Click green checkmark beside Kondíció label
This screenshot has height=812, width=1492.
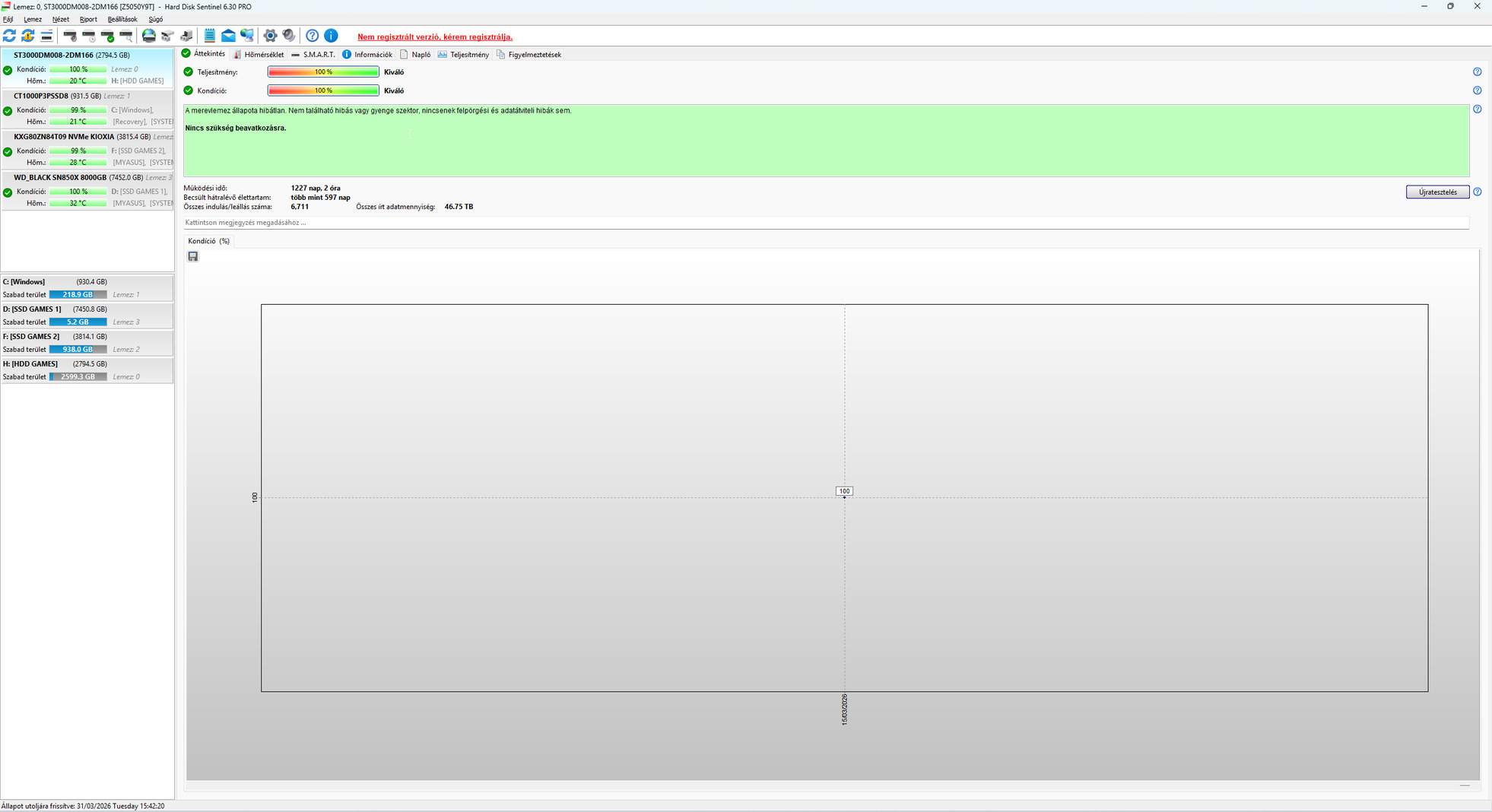pyautogui.click(x=189, y=90)
